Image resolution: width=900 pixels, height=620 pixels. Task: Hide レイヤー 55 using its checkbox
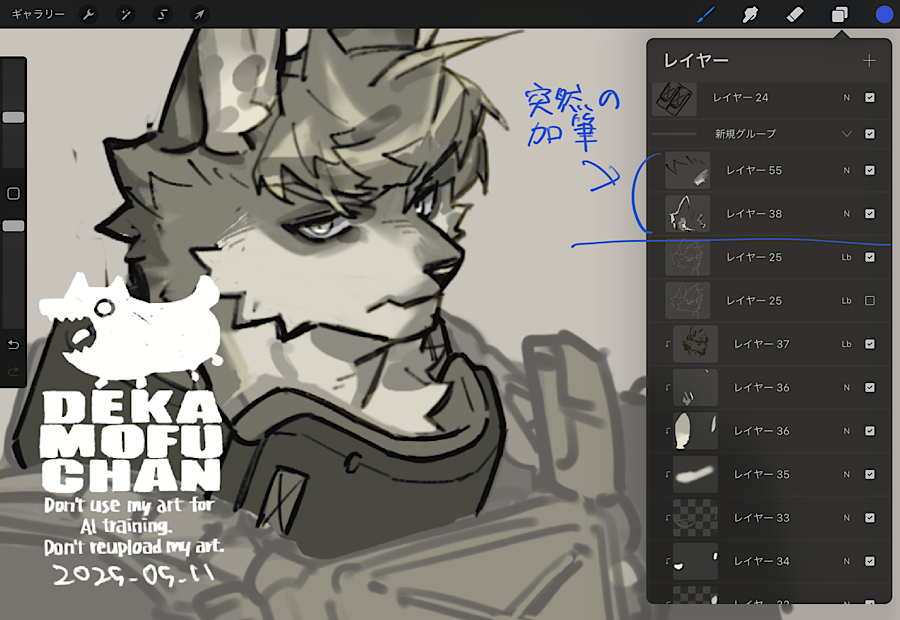tap(869, 170)
